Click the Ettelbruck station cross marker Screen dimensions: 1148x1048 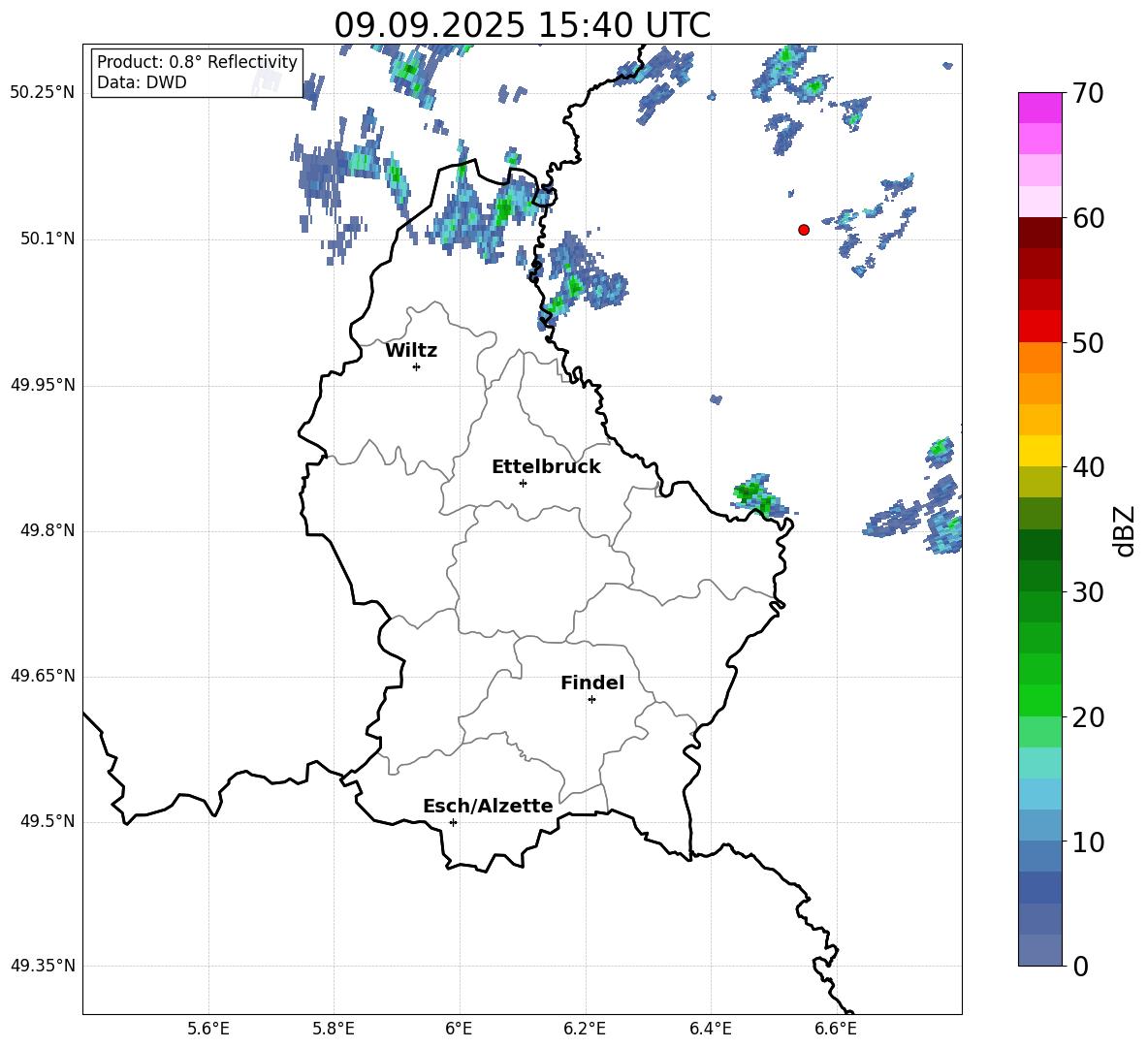coord(523,483)
